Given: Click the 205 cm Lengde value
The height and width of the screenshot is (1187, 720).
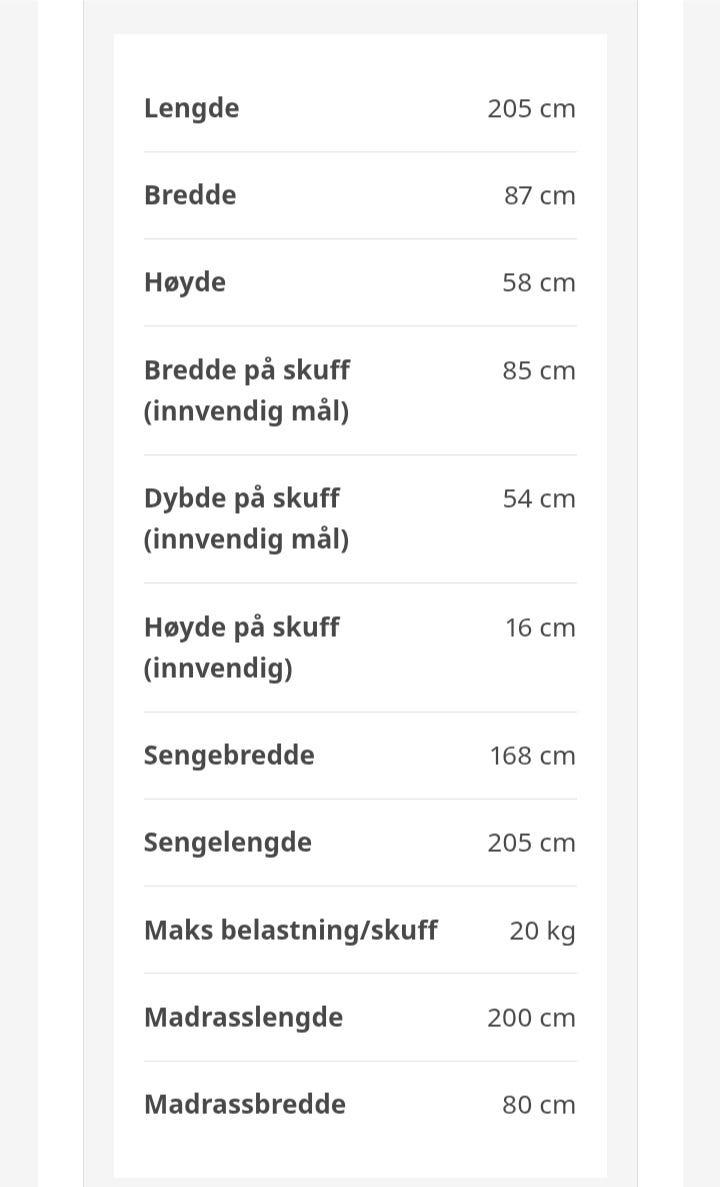Looking at the screenshot, I should [x=531, y=109].
